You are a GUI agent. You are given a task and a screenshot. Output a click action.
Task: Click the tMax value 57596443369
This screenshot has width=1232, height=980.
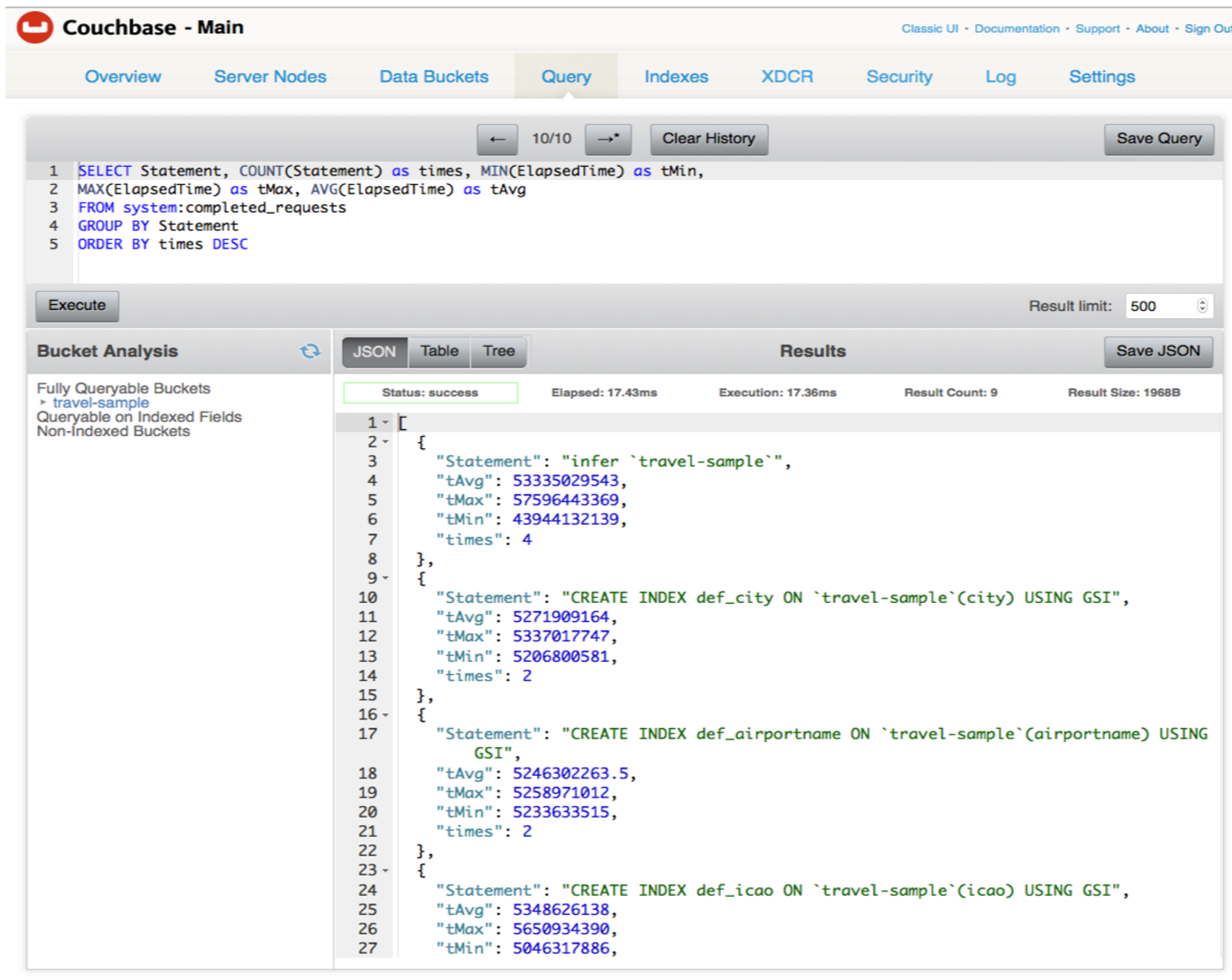point(566,500)
